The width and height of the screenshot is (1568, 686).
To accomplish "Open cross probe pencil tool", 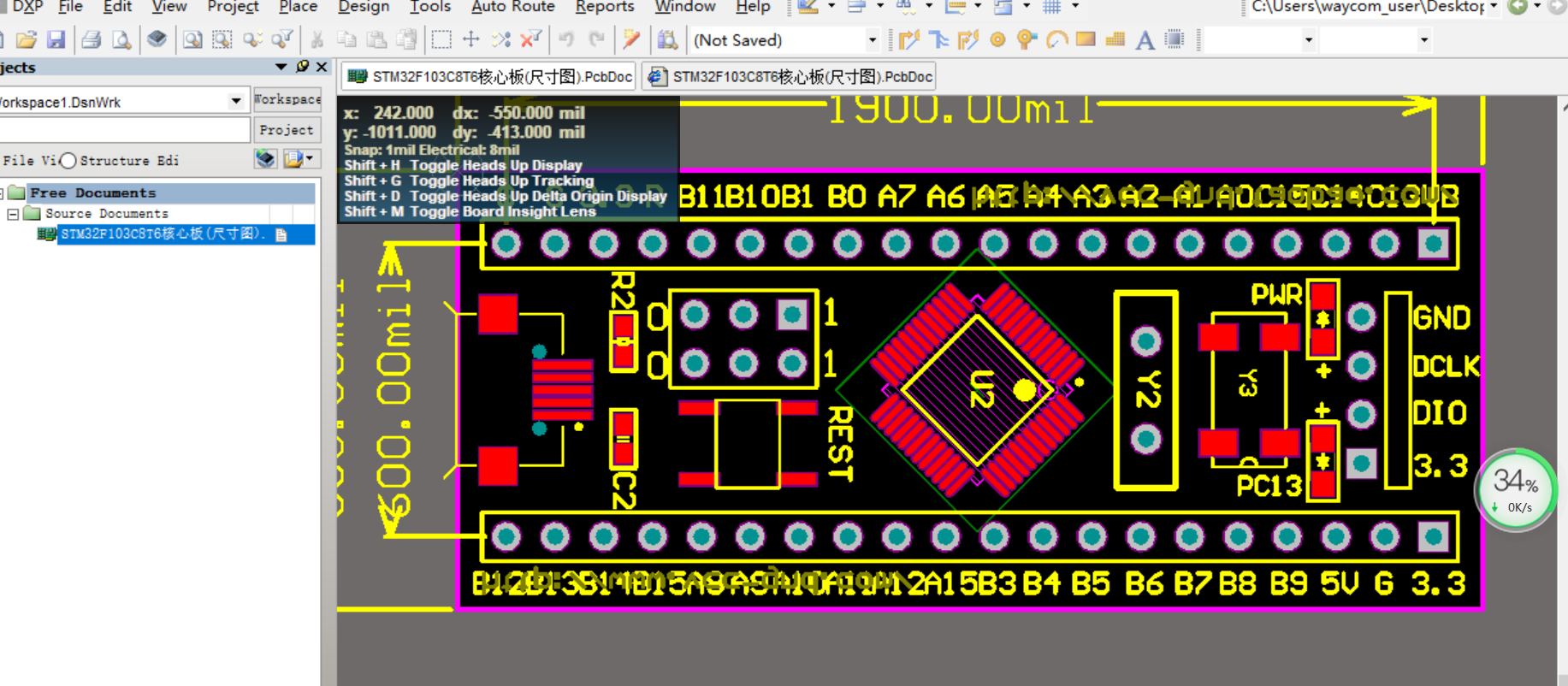I will pos(631,40).
